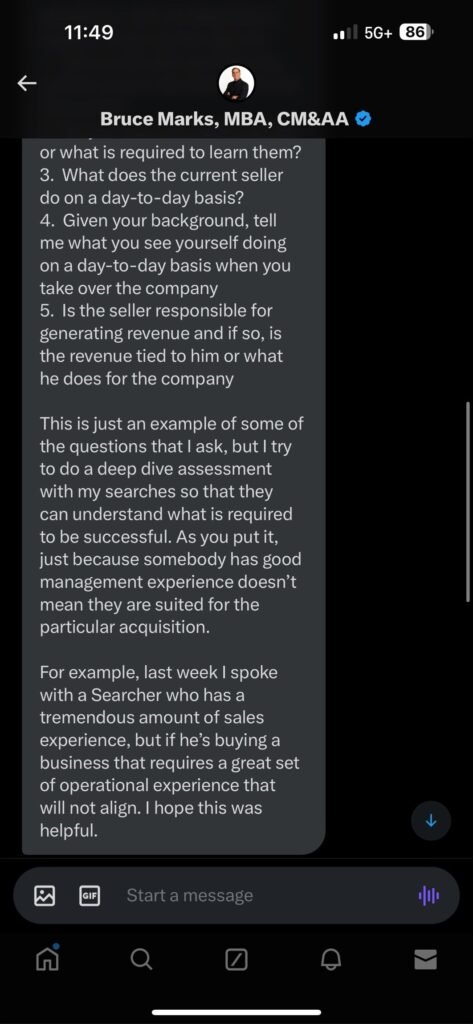
Task: Go to the Home tab
Action: pos(47,959)
